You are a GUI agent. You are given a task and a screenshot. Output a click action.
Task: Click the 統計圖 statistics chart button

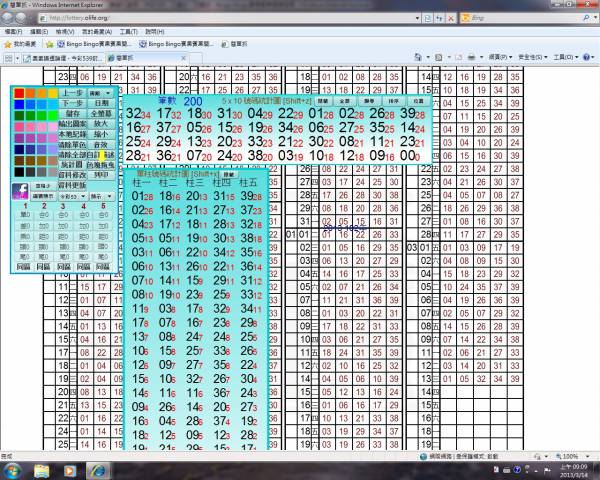tap(72, 166)
